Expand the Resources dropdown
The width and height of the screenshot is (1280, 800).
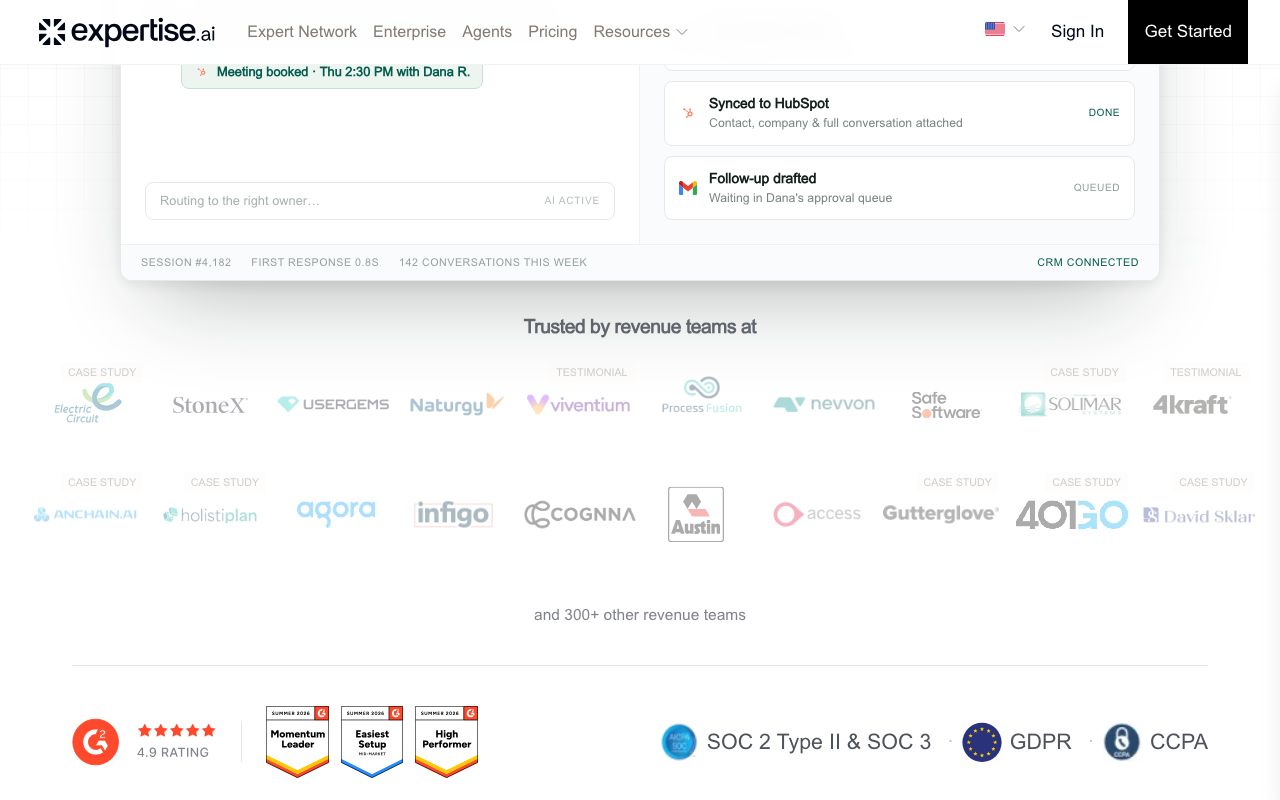pos(640,32)
